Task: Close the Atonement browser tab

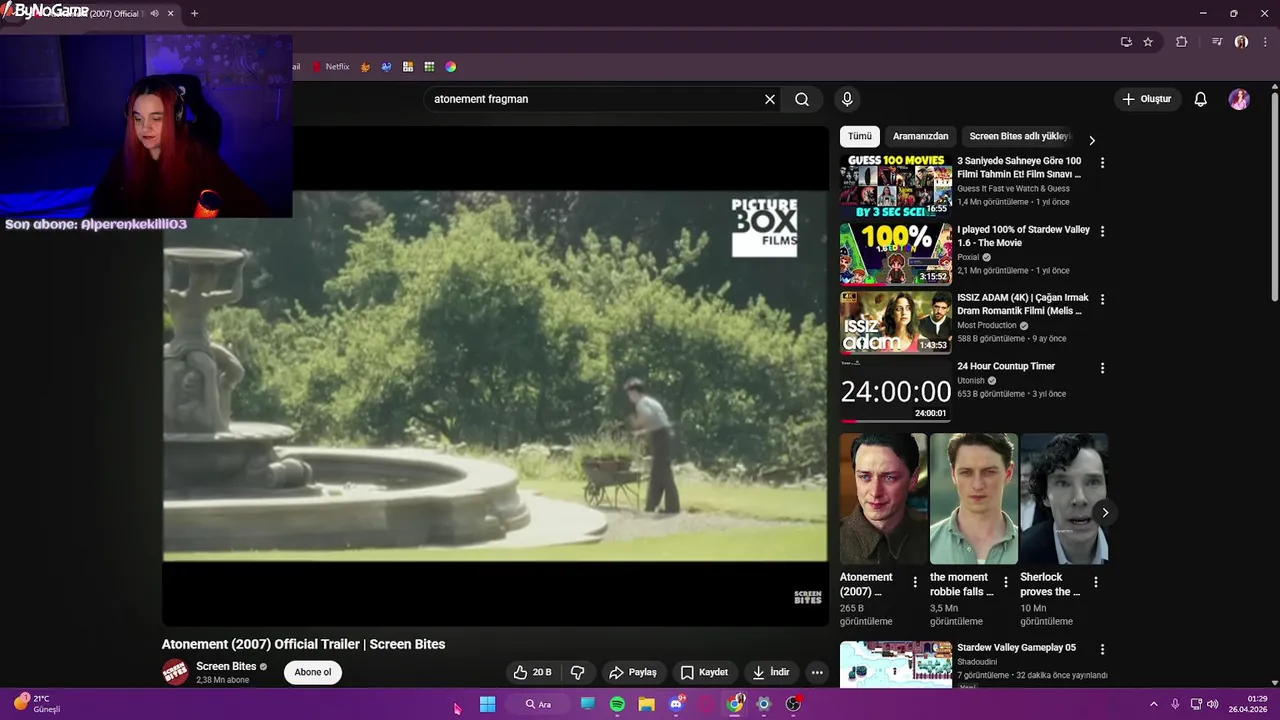Action: click(x=170, y=14)
